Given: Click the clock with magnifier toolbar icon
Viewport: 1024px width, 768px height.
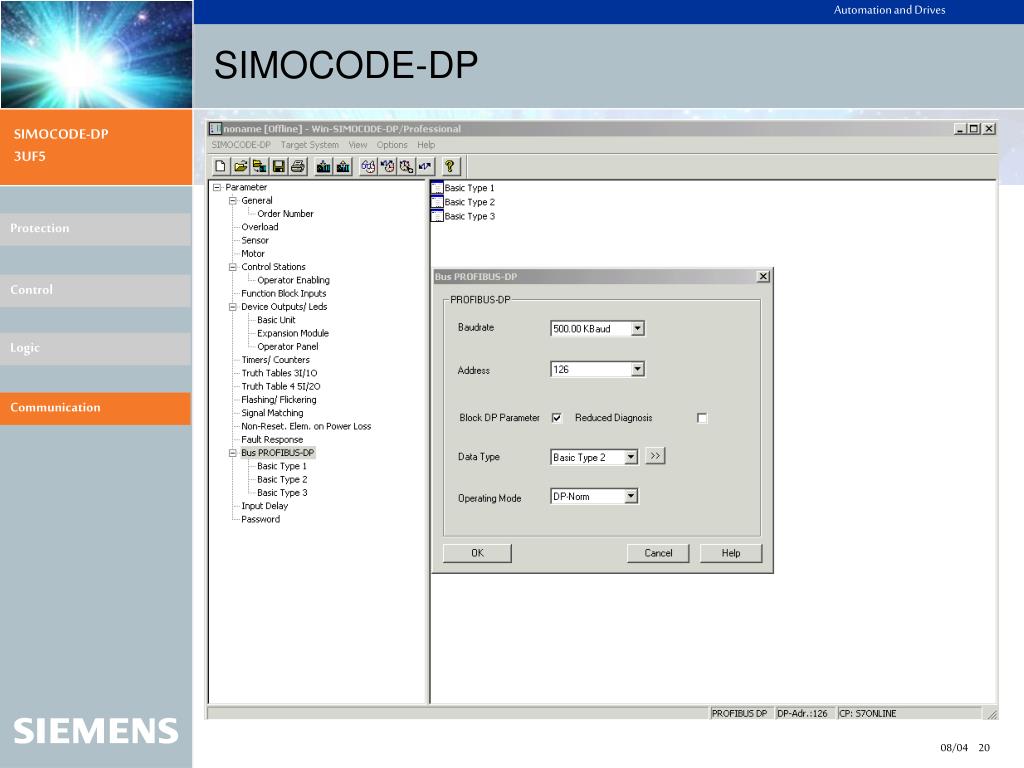Looking at the screenshot, I should pos(406,167).
